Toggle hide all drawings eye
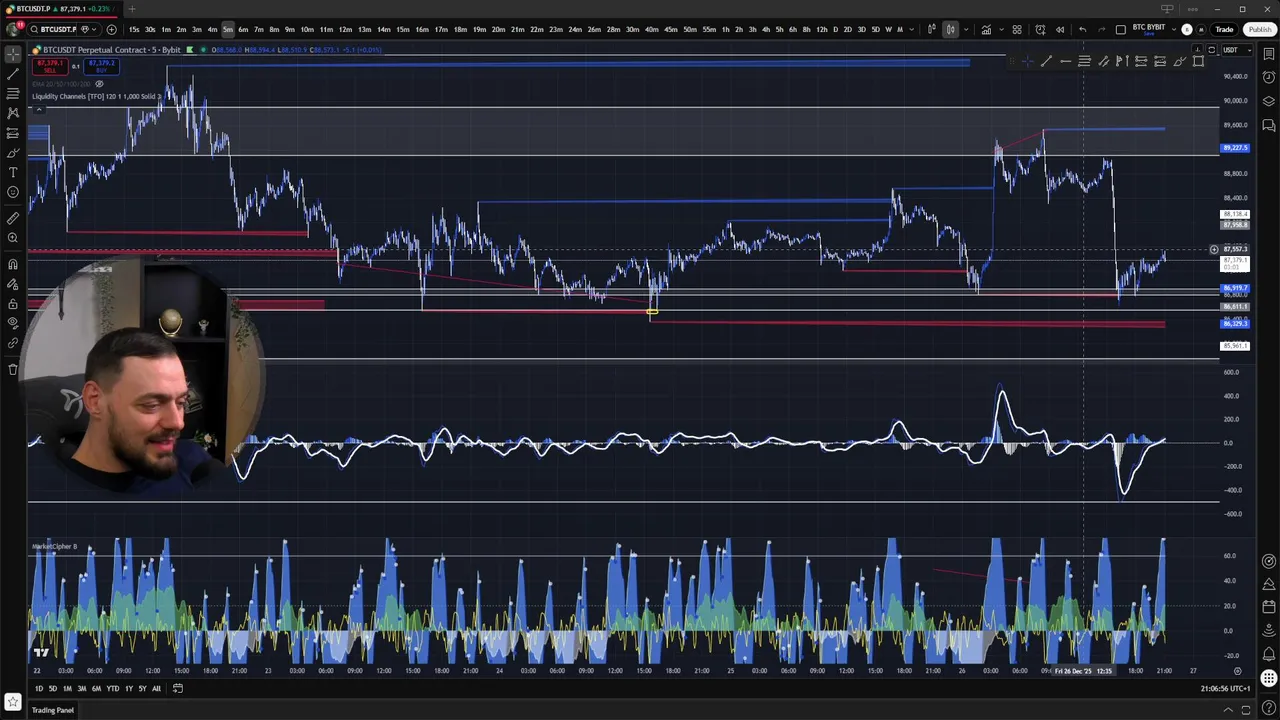This screenshot has height=720, width=1280. click(x=13, y=323)
